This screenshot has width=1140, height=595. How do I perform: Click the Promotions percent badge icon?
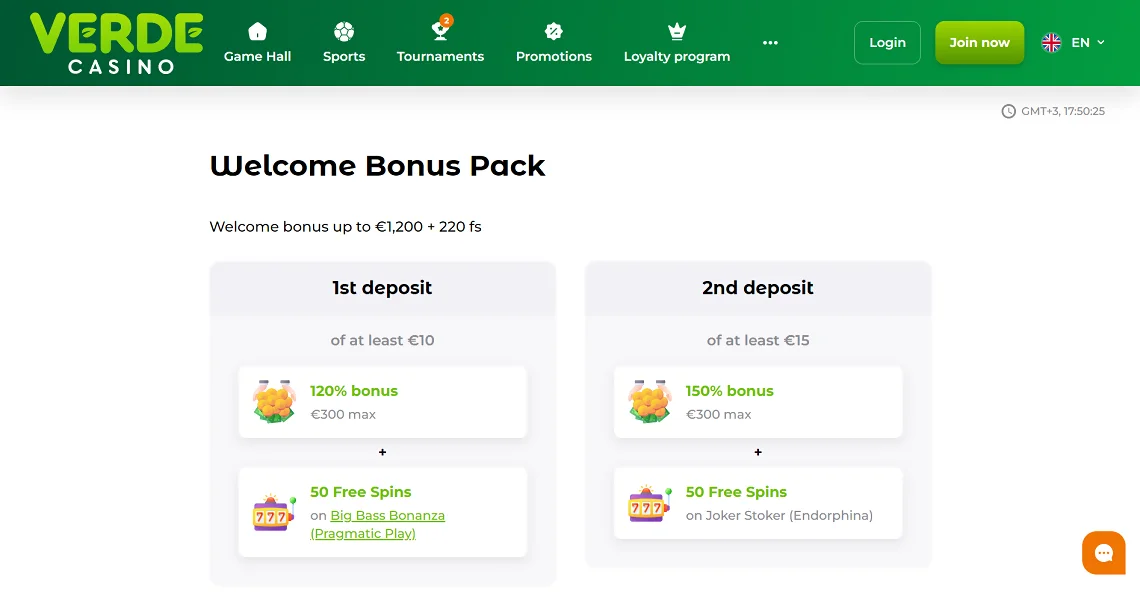coord(553,31)
